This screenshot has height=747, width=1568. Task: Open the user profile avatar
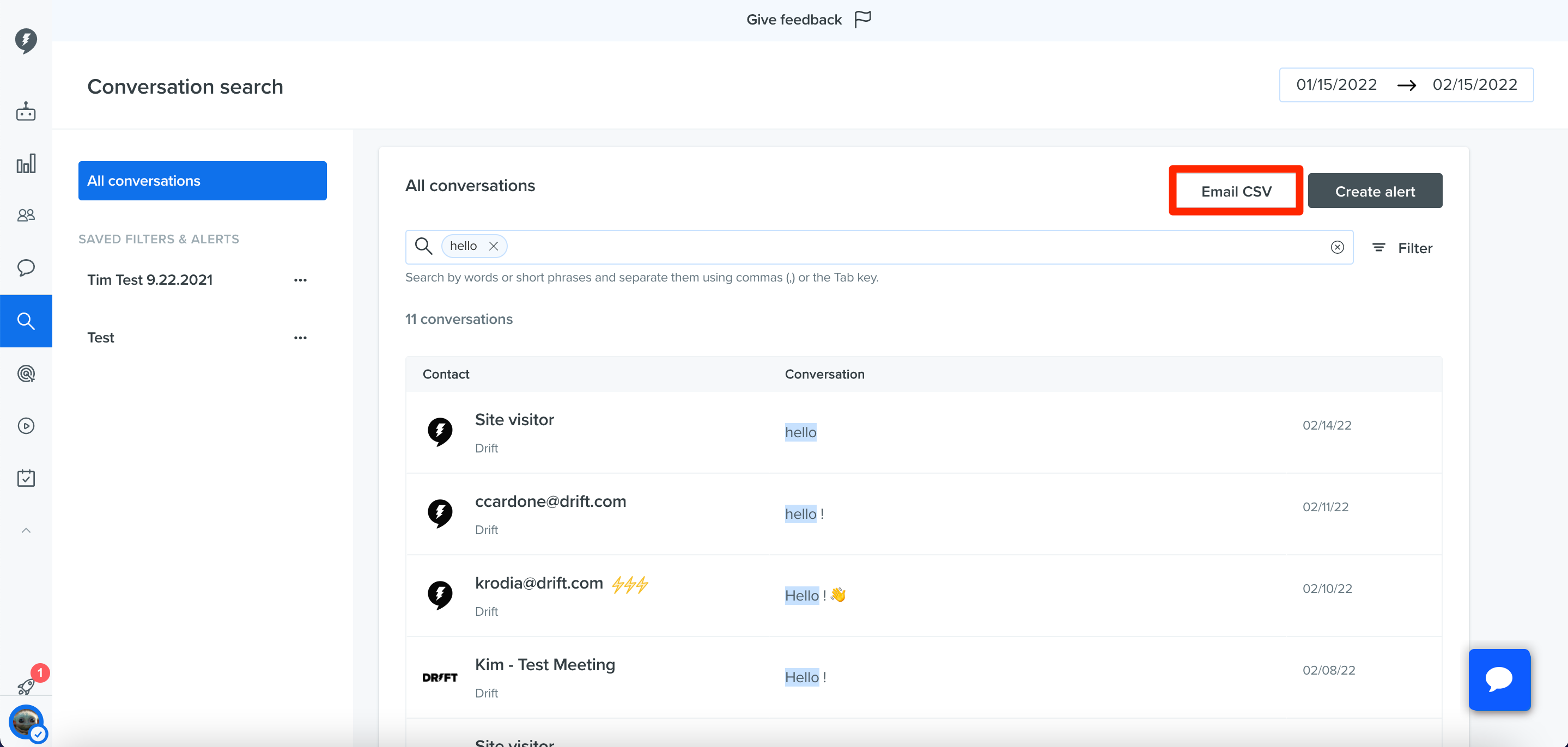pyautogui.click(x=26, y=722)
